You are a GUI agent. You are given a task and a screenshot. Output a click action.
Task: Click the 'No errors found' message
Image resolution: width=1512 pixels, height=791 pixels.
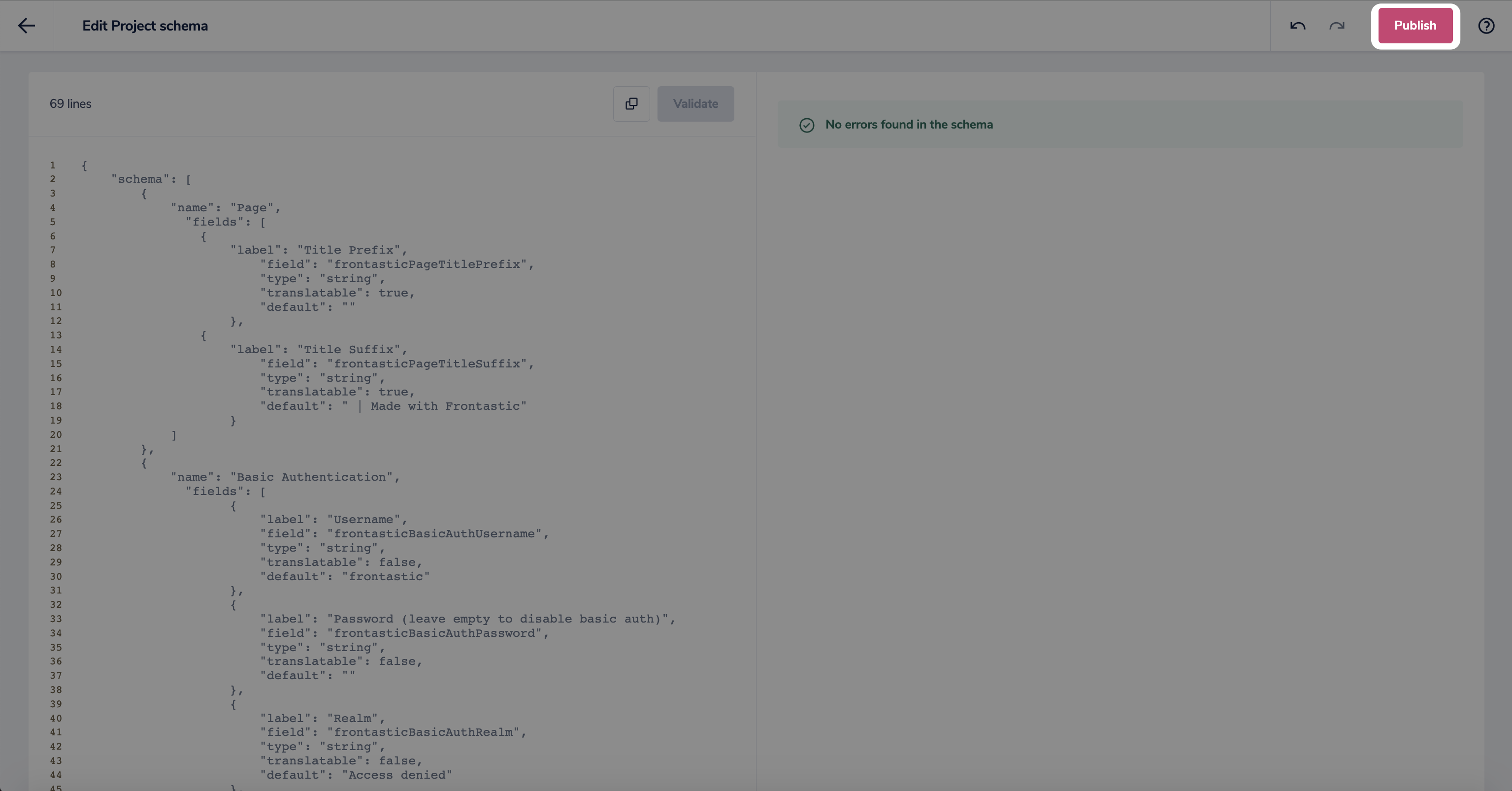click(x=909, y=125)
